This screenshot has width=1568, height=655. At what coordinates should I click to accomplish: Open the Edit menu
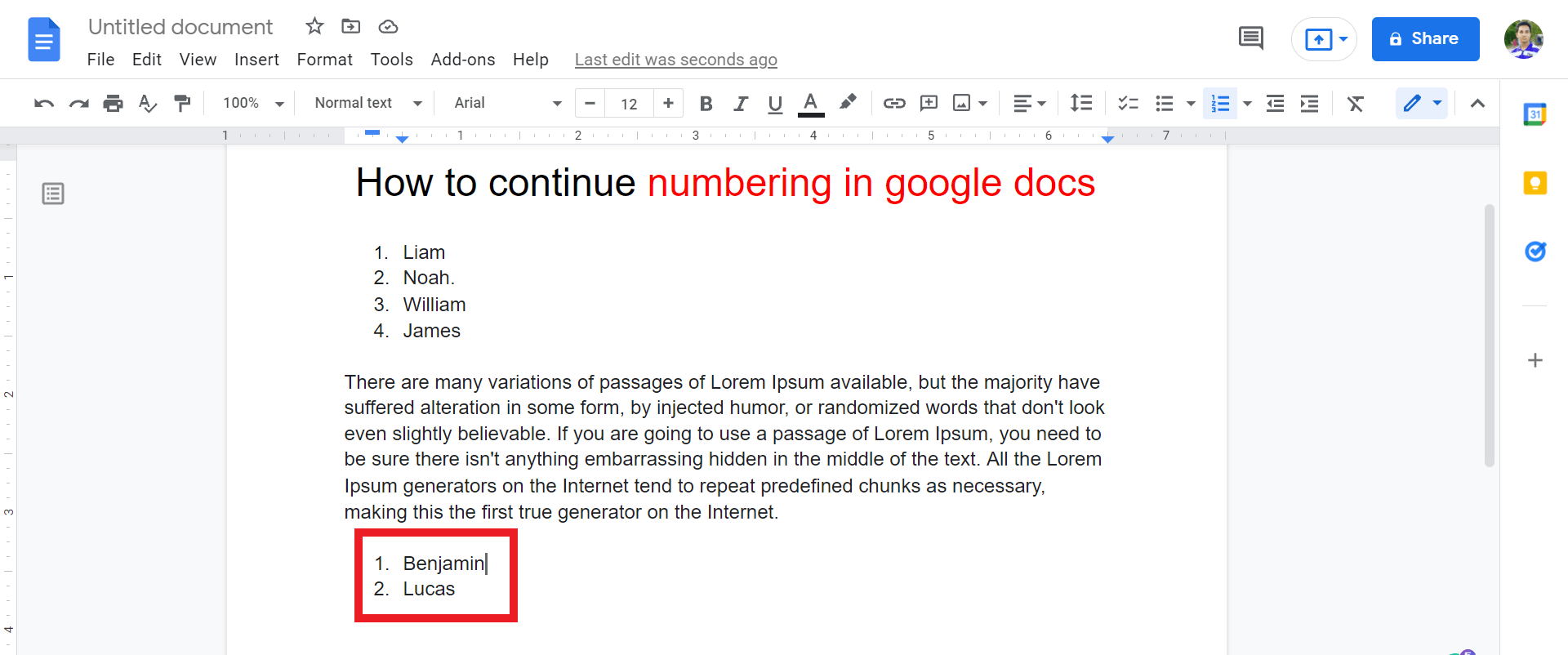coord(147,60)
